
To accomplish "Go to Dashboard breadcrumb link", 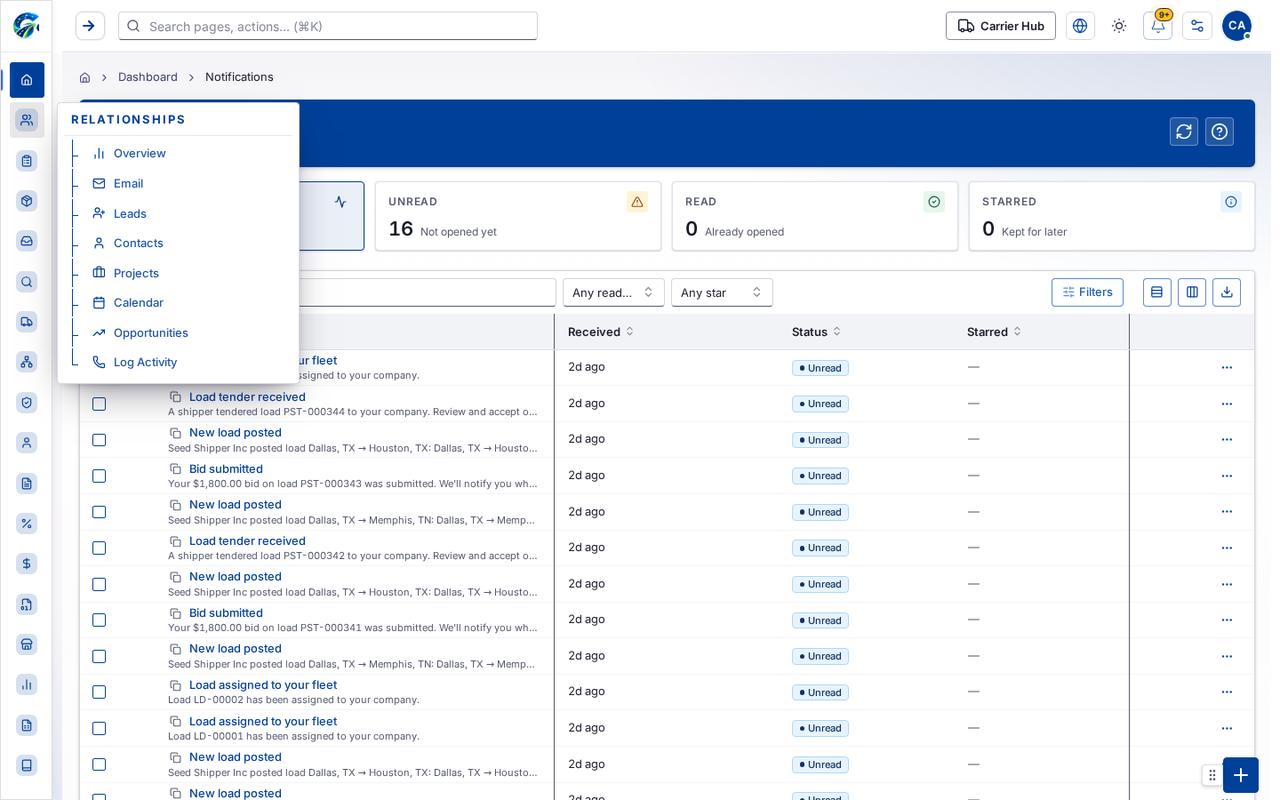I will pos(148,77).
